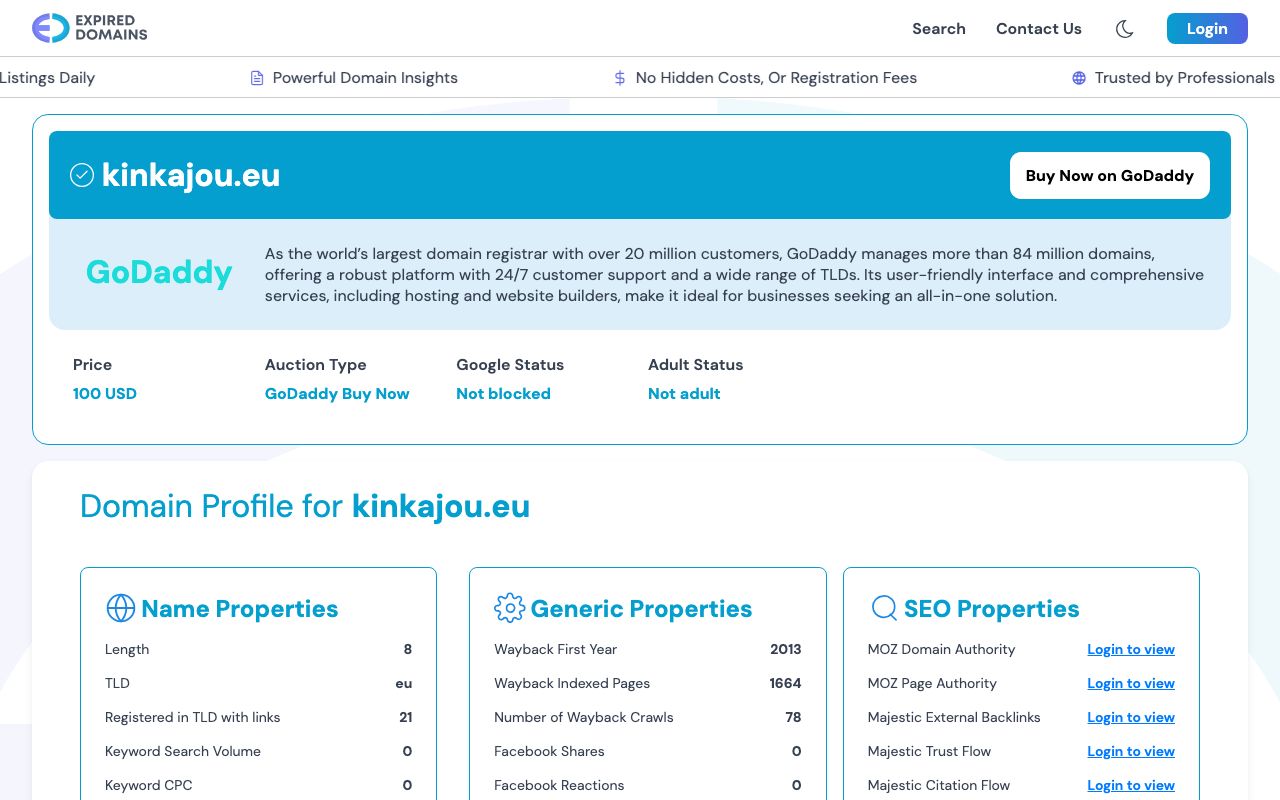Click Login to view for Majestic Citation Flow
The image size is (1280, 800).
[1131, 785]
